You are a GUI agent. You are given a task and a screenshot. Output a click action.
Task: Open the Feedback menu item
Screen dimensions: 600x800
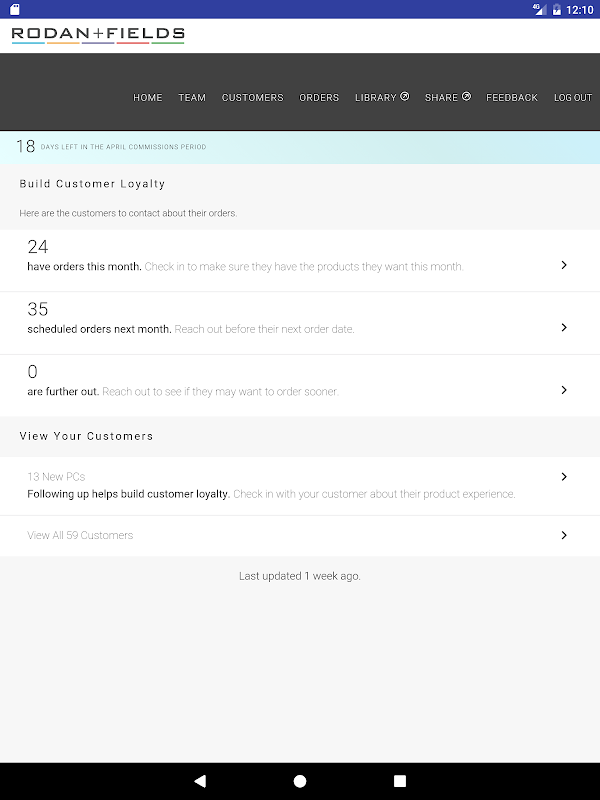coord(512,98)
